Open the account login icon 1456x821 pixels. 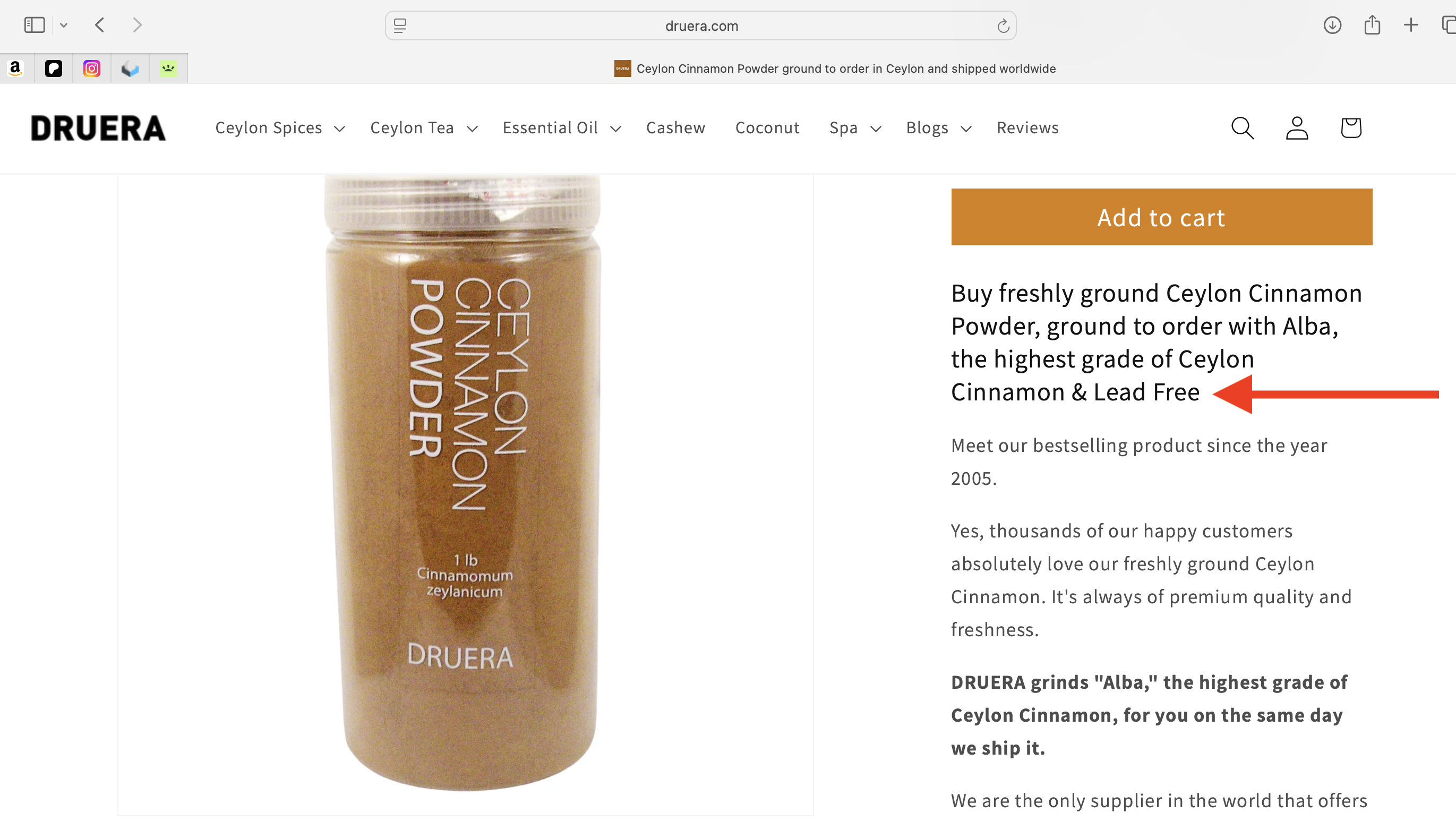pos(1297,128)
